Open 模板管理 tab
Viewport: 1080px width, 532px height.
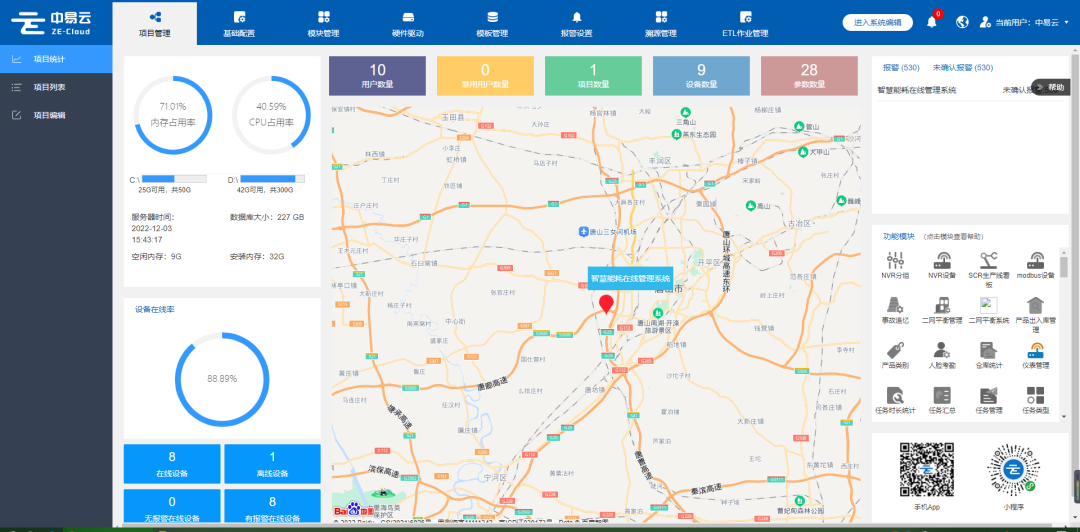click(x=492, y=23)
